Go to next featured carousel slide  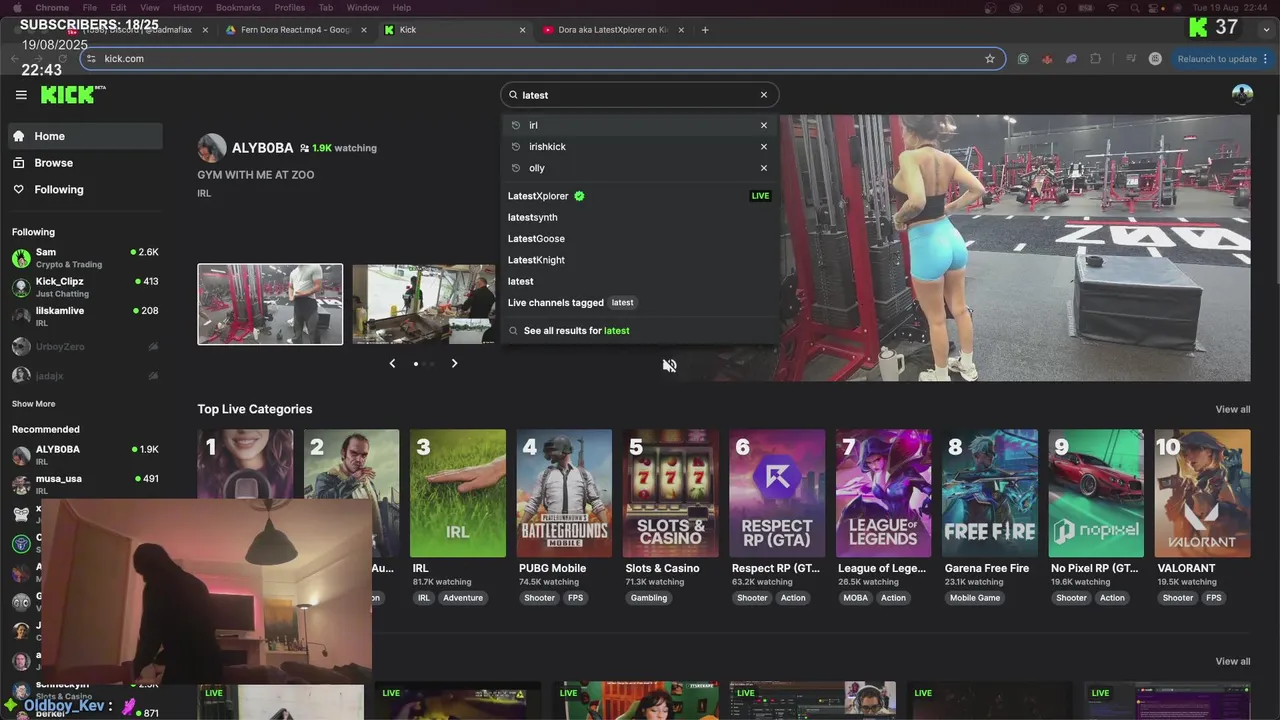tap(454, 363)
